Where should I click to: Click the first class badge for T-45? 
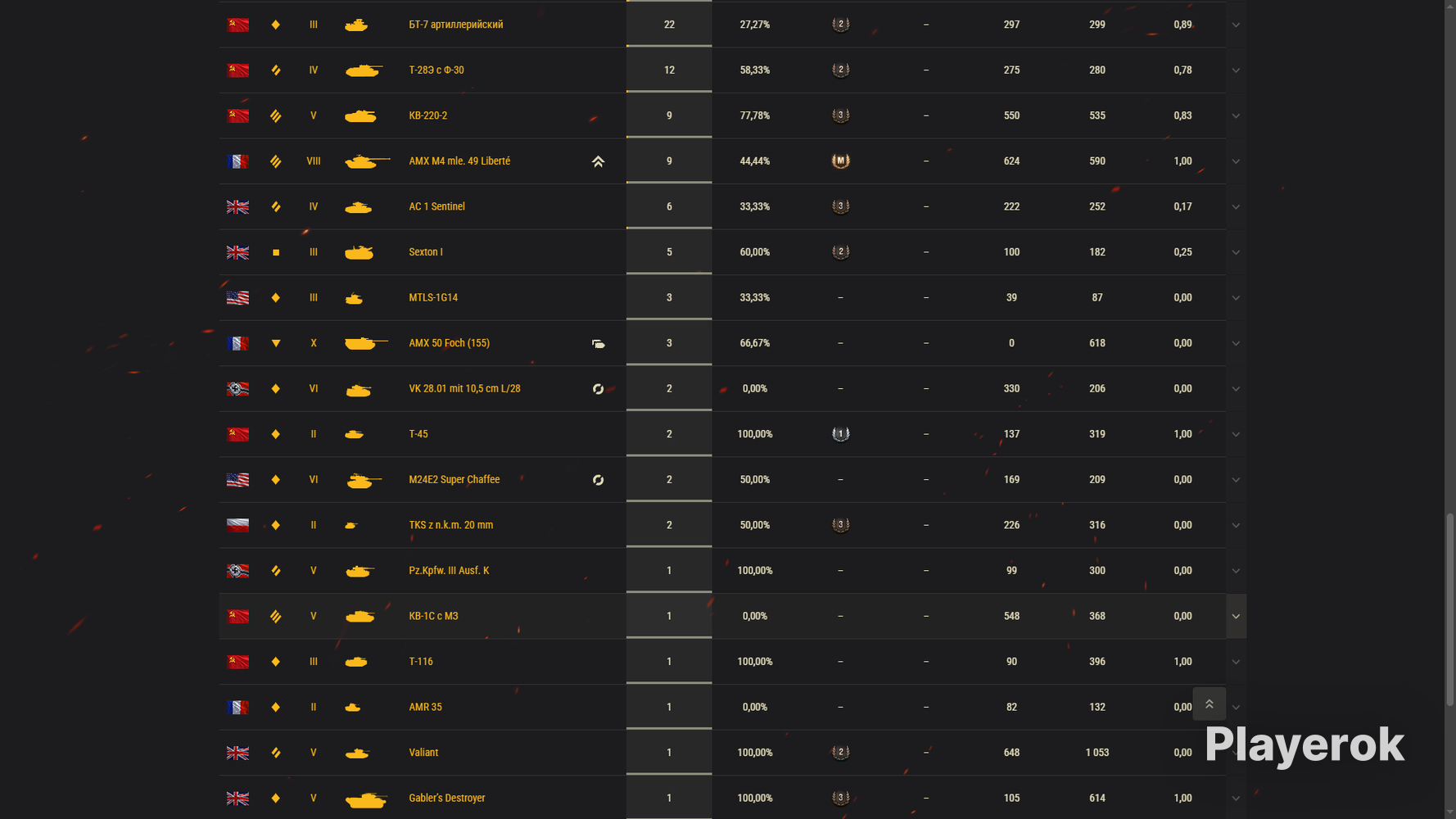click(x=840, y=434)
